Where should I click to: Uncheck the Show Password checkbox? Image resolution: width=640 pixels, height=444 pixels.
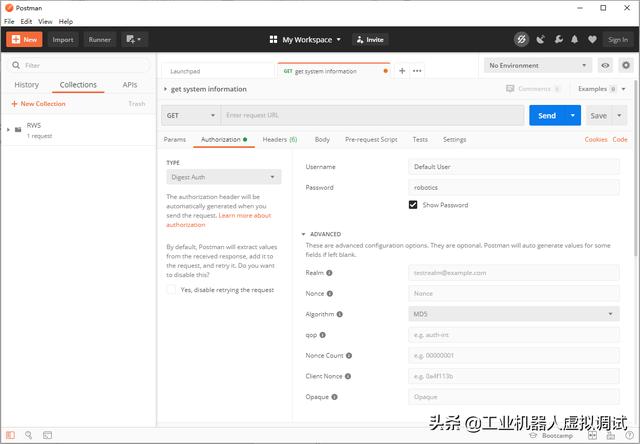coord(413,205)
